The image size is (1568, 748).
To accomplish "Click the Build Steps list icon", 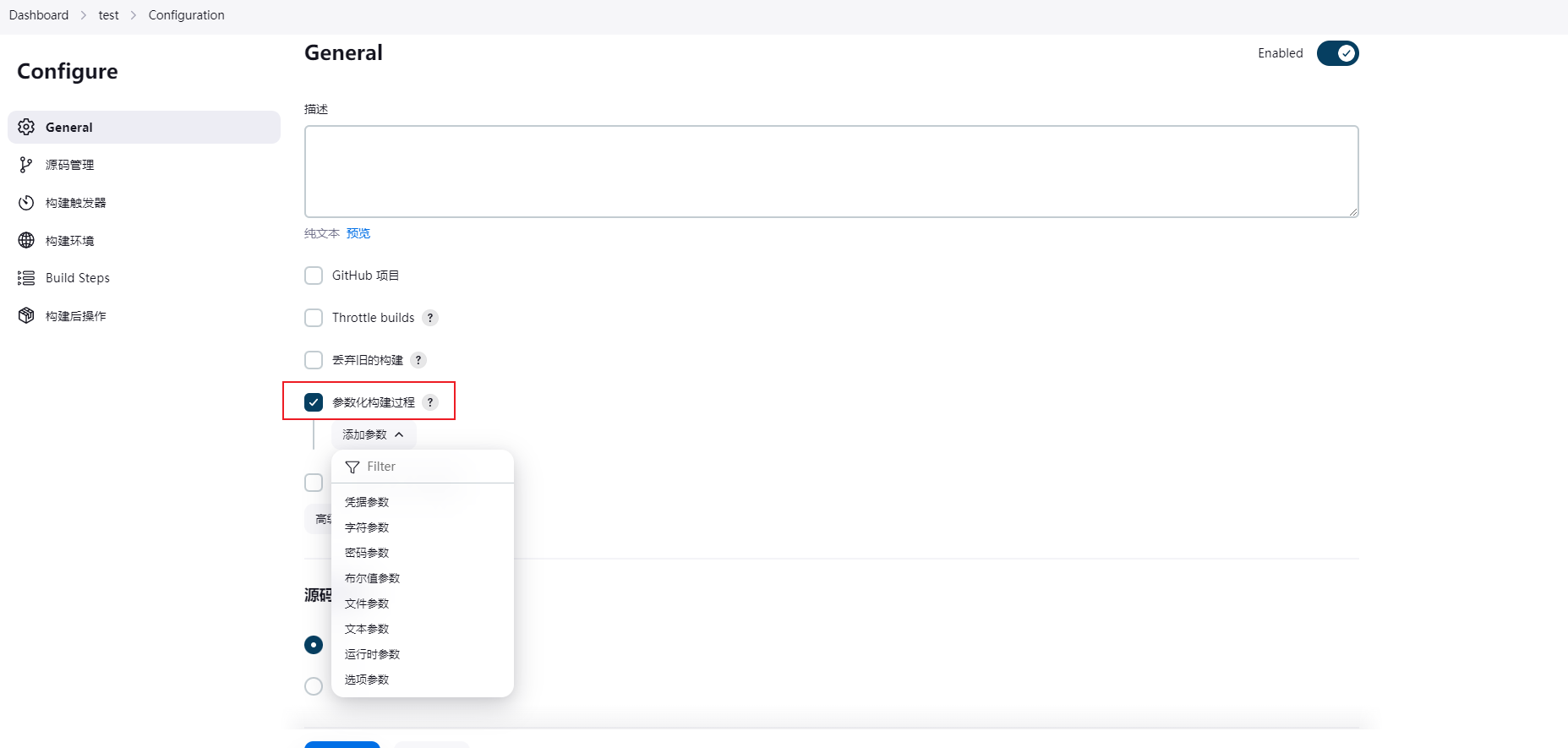I will tap(26, 278).
